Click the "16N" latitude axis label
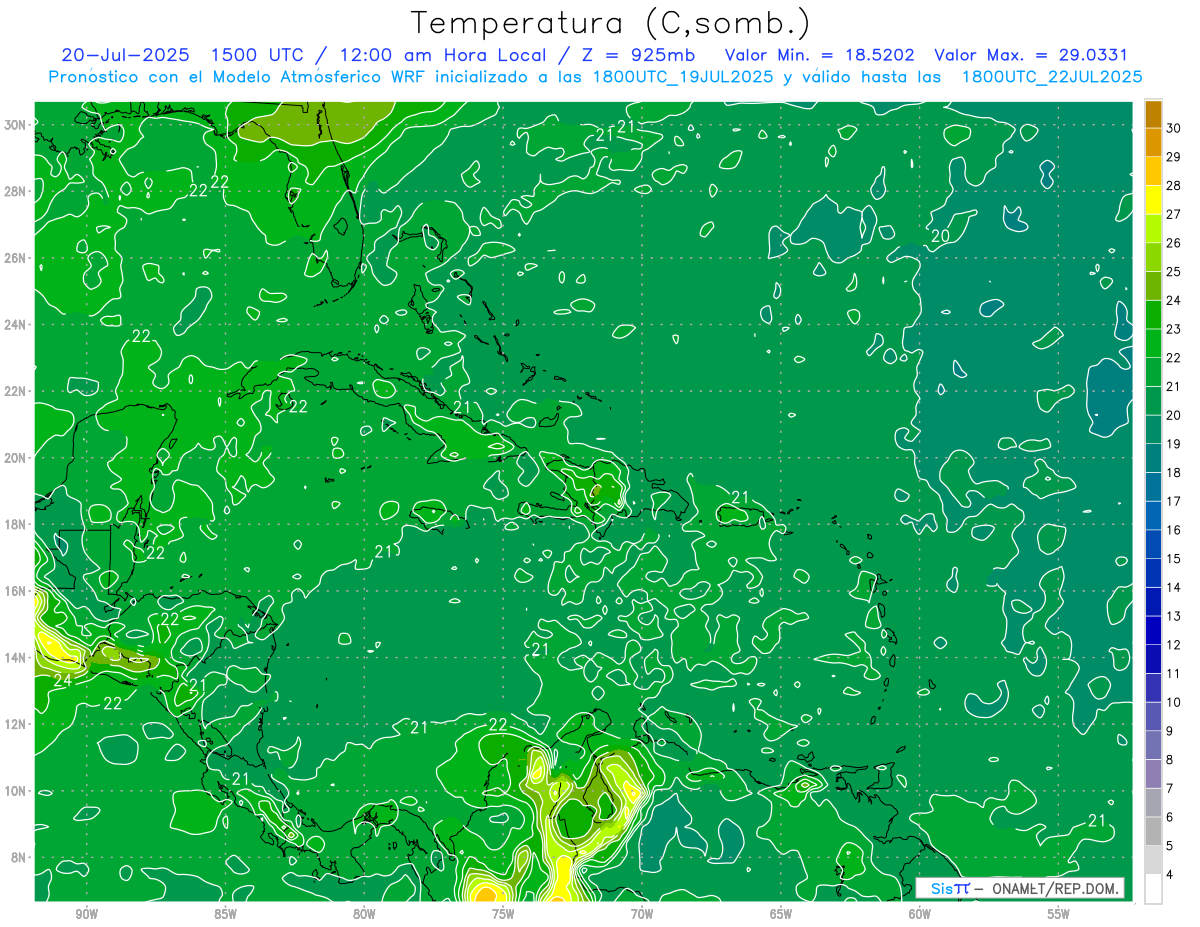This screenshot has width=1200, height=927. pyautogui.click(x=15, y=591)
